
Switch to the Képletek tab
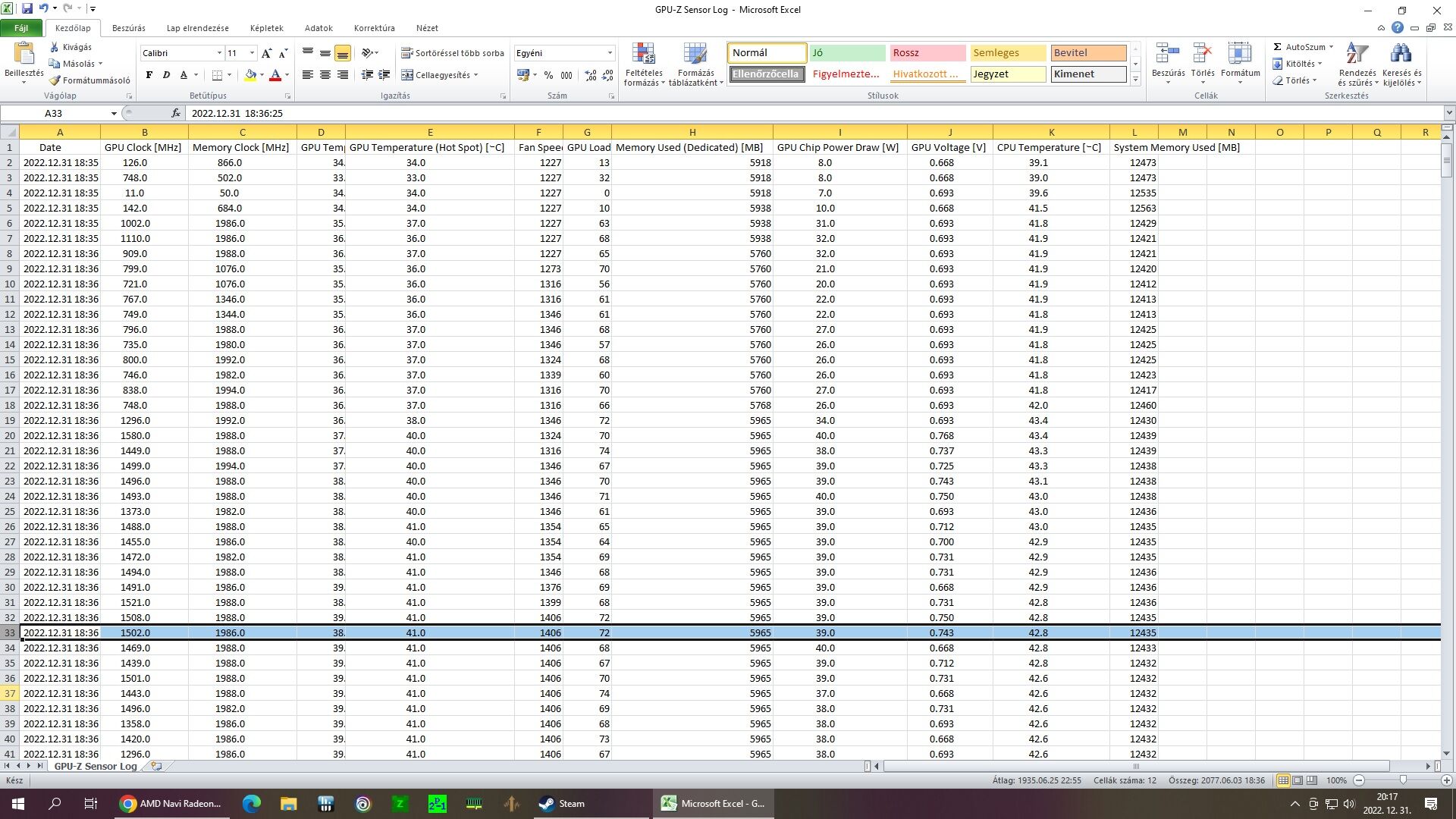pyautogui.click(x=266, y=28)
